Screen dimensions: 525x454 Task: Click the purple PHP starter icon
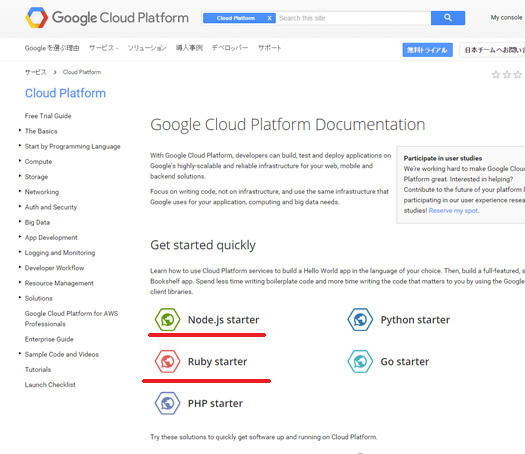click(167, 403)
